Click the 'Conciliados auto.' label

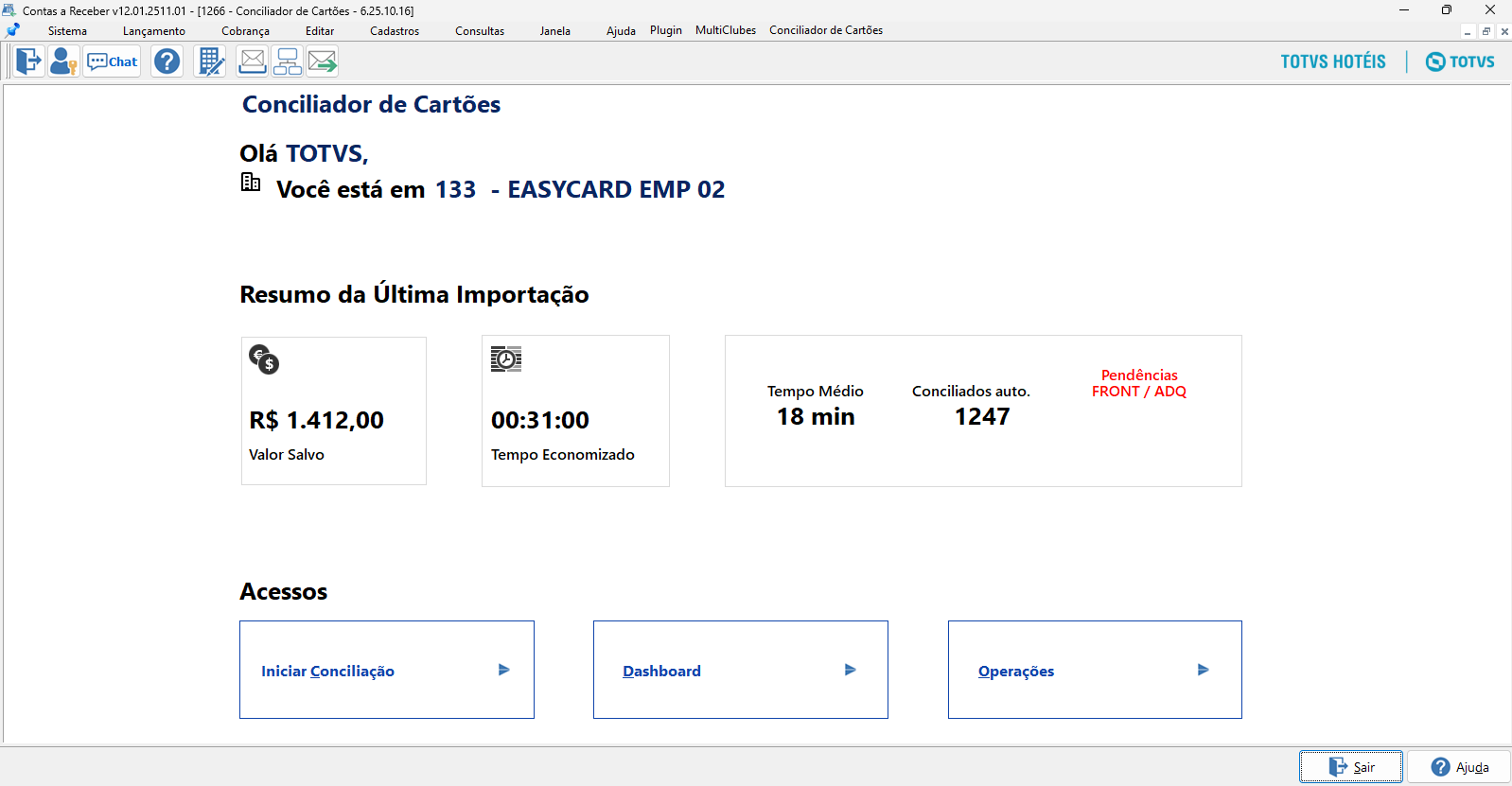point(971,392)
